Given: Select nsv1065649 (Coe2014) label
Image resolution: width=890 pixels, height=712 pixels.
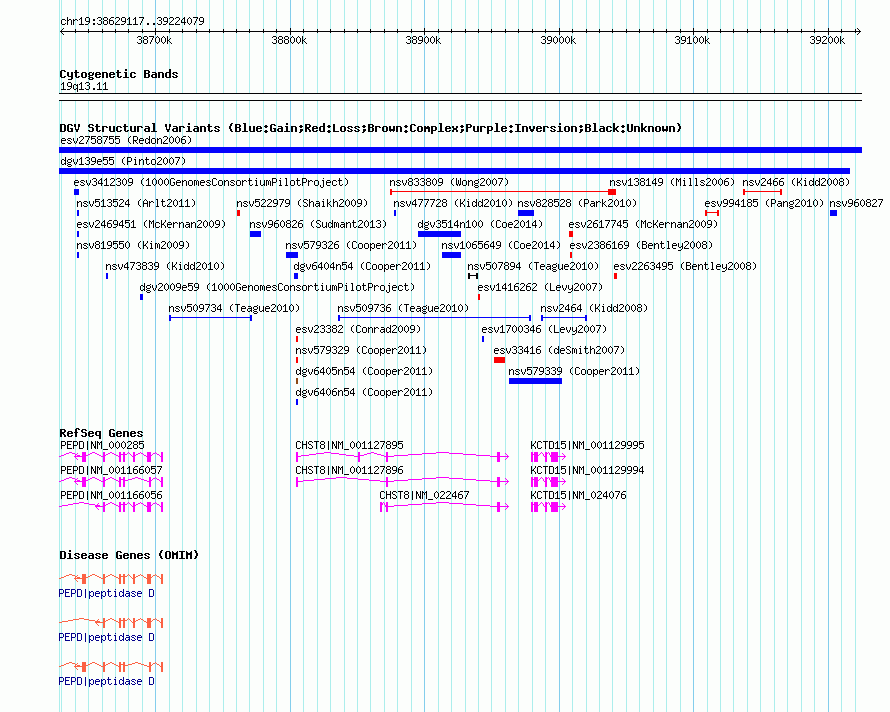Looking at the screenshot, I should (501, 245).
